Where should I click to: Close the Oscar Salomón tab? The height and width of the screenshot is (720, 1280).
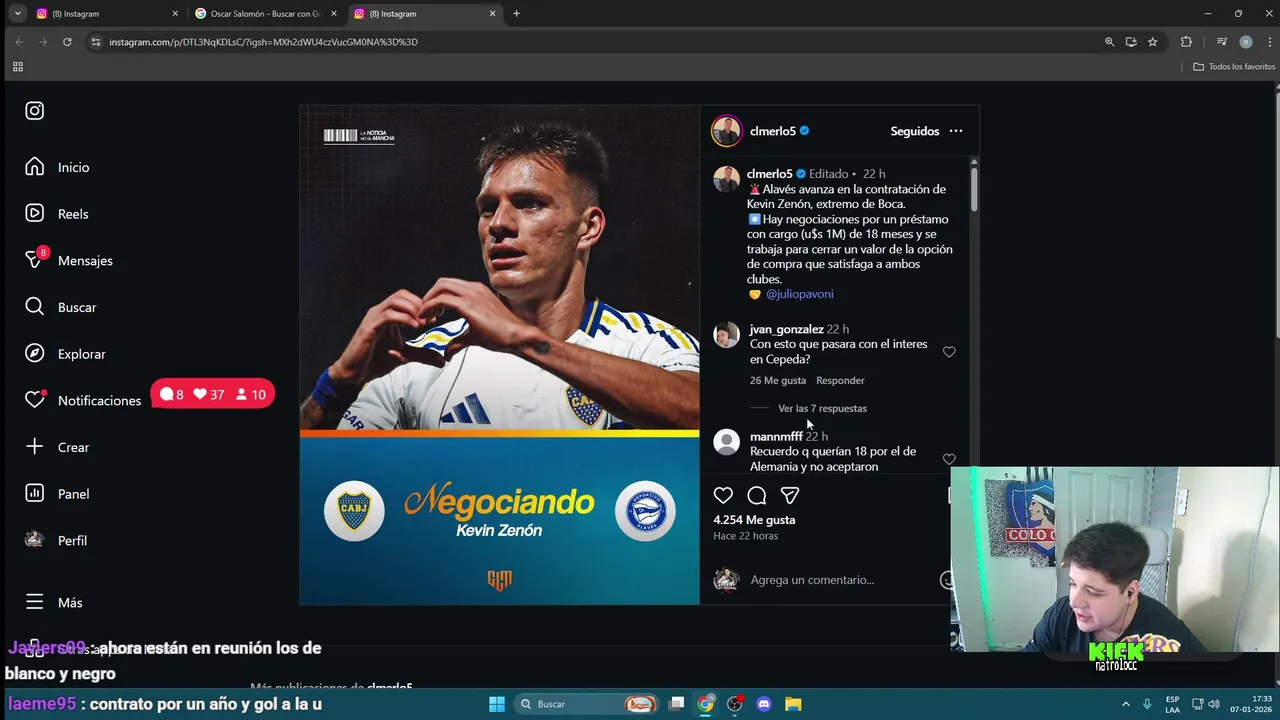coord(333,14)
